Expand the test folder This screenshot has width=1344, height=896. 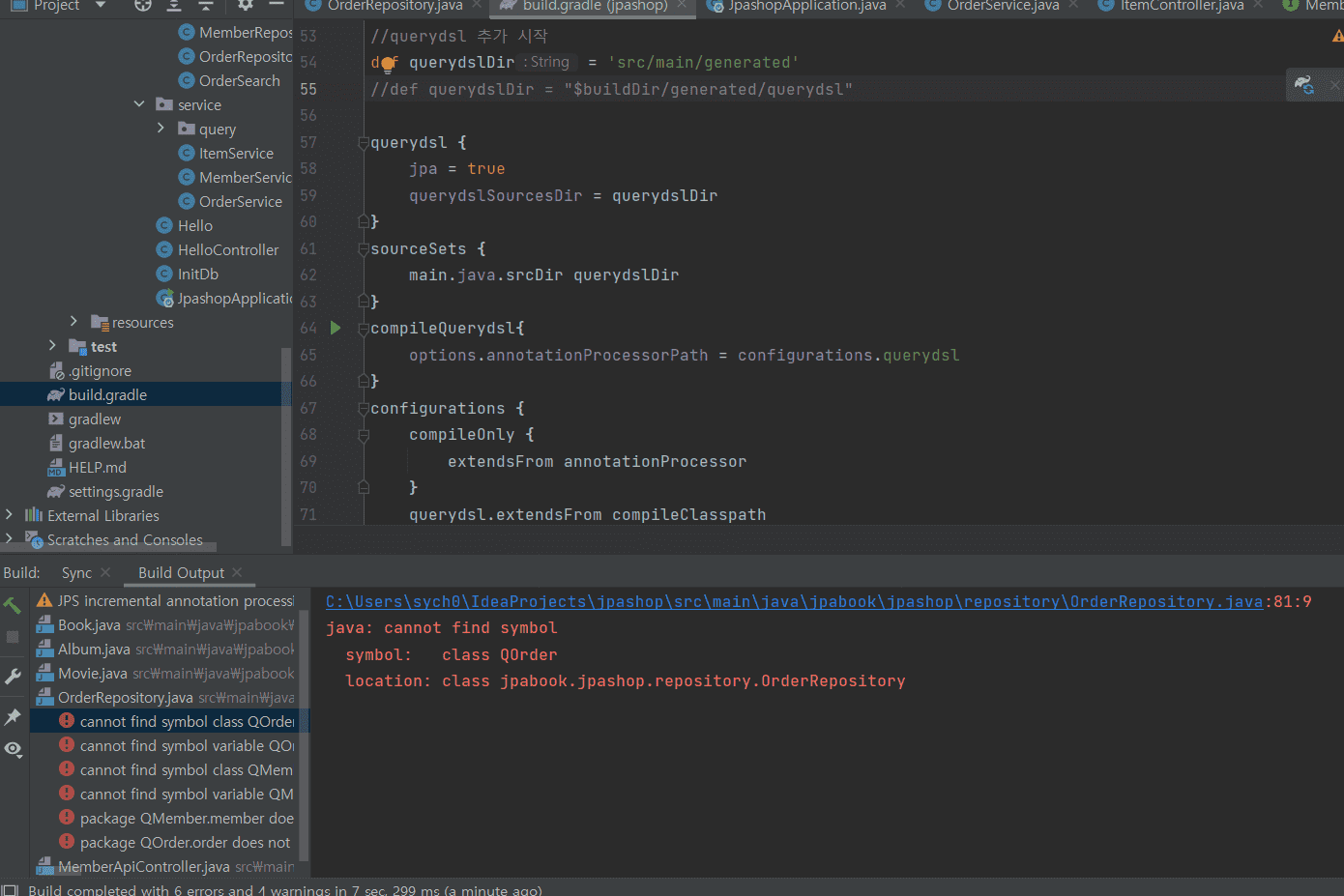pyautogui.click(x=52, y=346)
